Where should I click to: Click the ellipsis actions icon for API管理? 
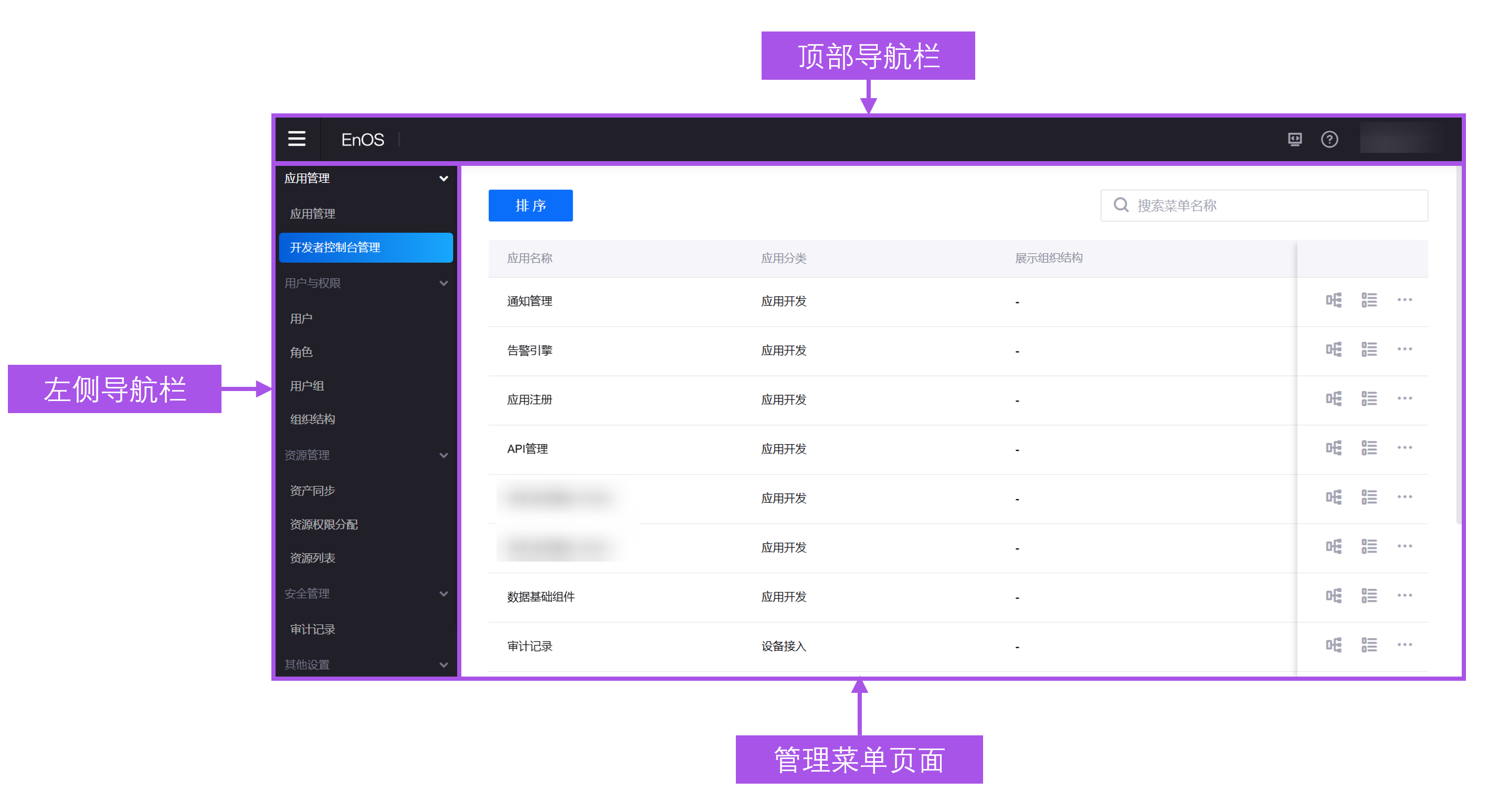click(1405, 448)
